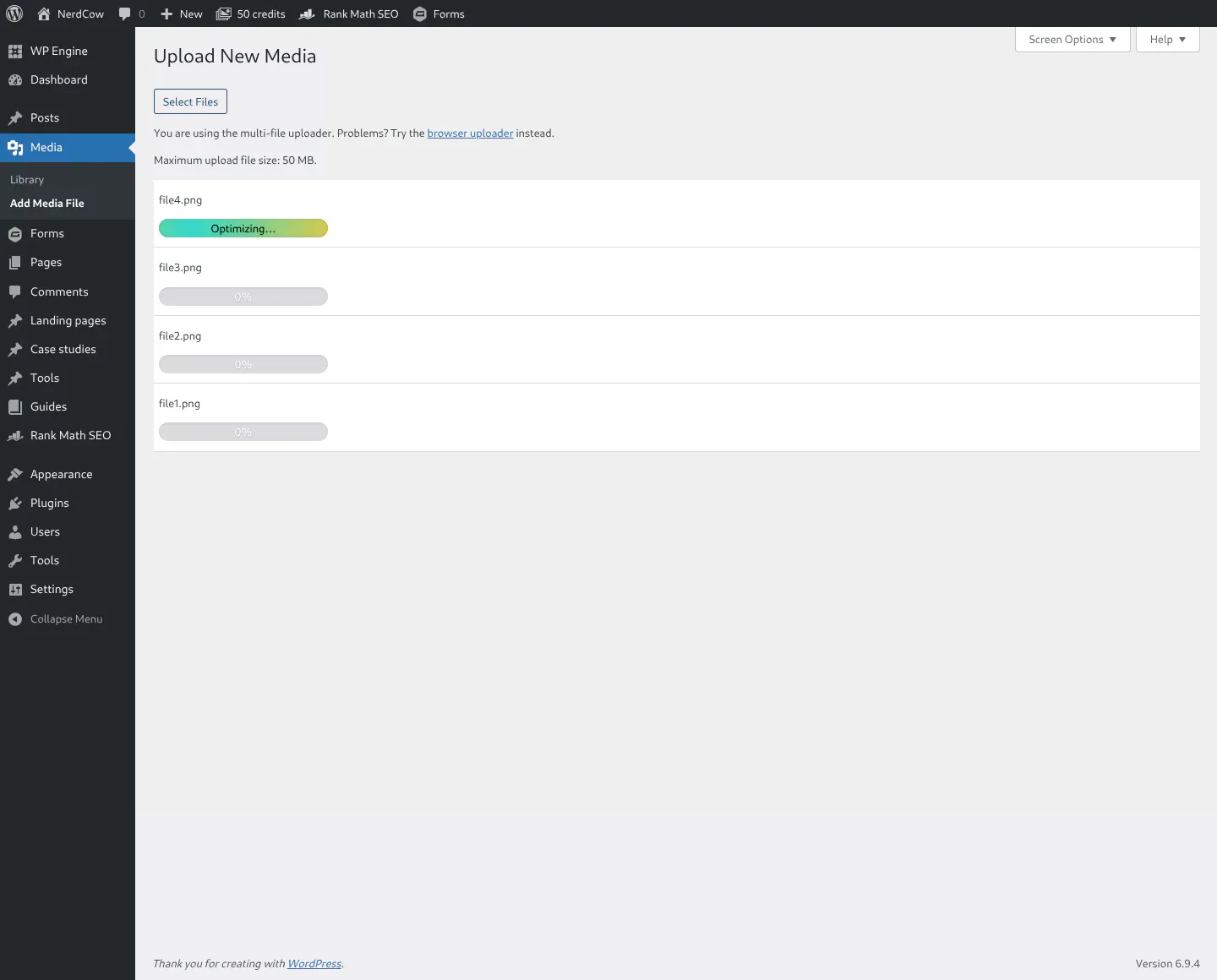This screenshot has height=980, width=1217.
Task: Click the Forms sidebar icon
Action: (15, 234)
